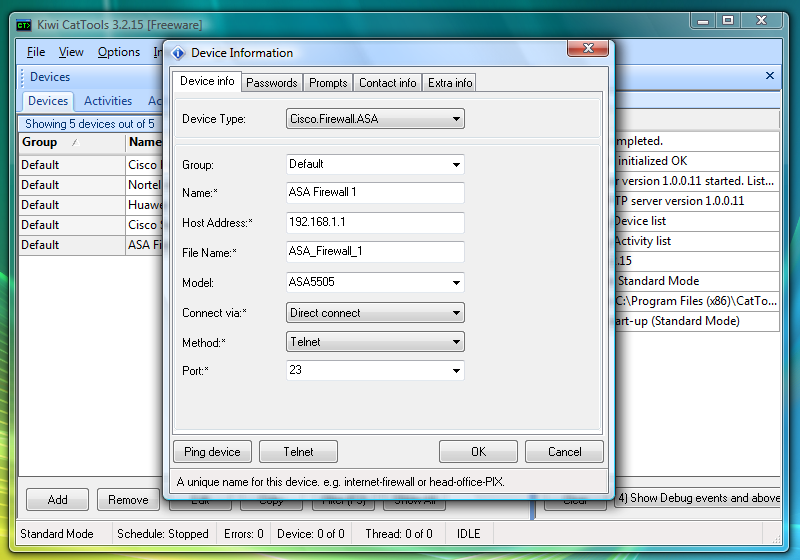The image size is (800, 560).
Task: Click 'Thread: 0 of 0' in status bar
Action: tap(399, 534)
